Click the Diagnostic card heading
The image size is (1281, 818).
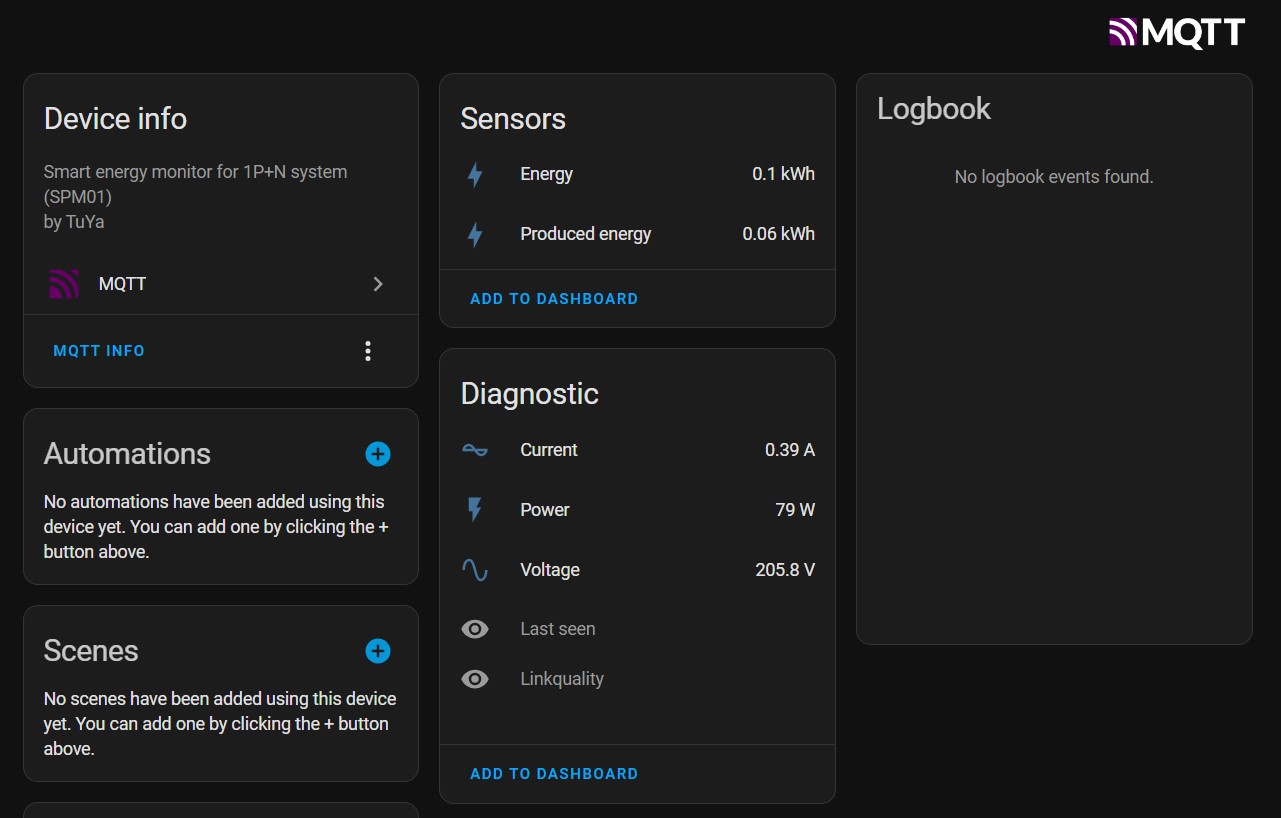(529, 393)
